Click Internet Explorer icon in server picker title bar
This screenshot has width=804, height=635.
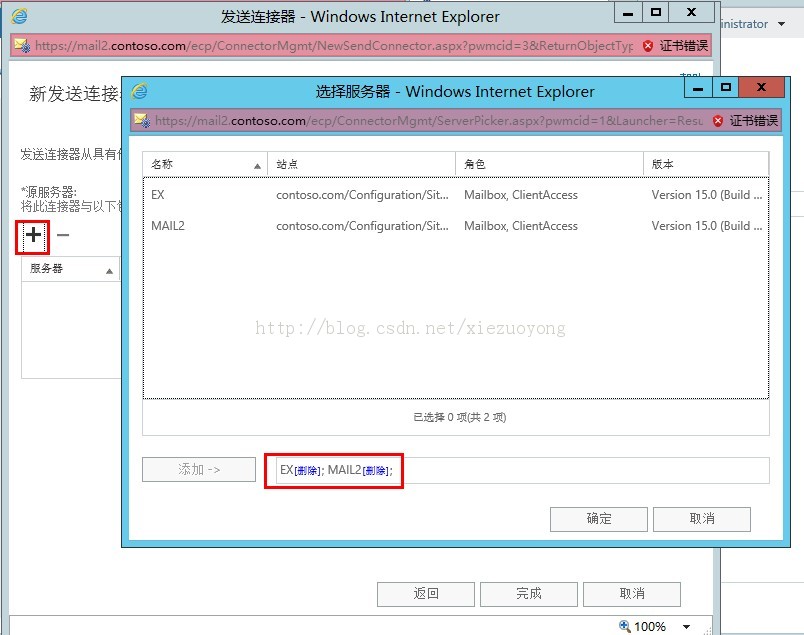140,91
